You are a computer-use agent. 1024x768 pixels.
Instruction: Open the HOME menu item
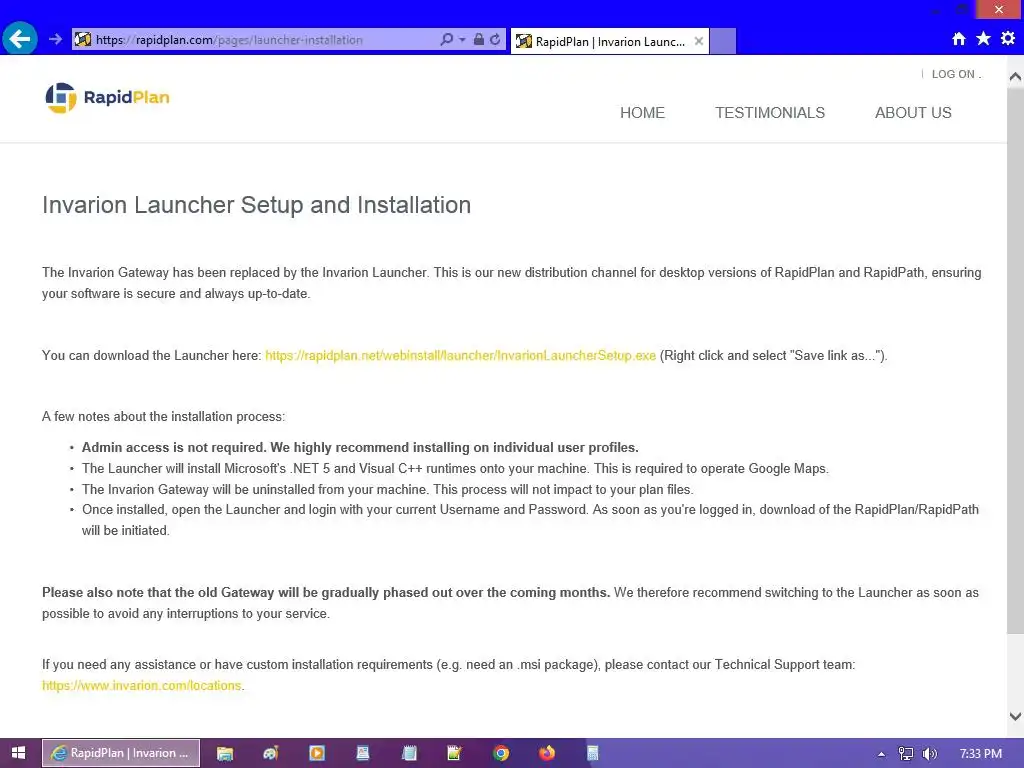pyautogui.click(x=642, y=113)
